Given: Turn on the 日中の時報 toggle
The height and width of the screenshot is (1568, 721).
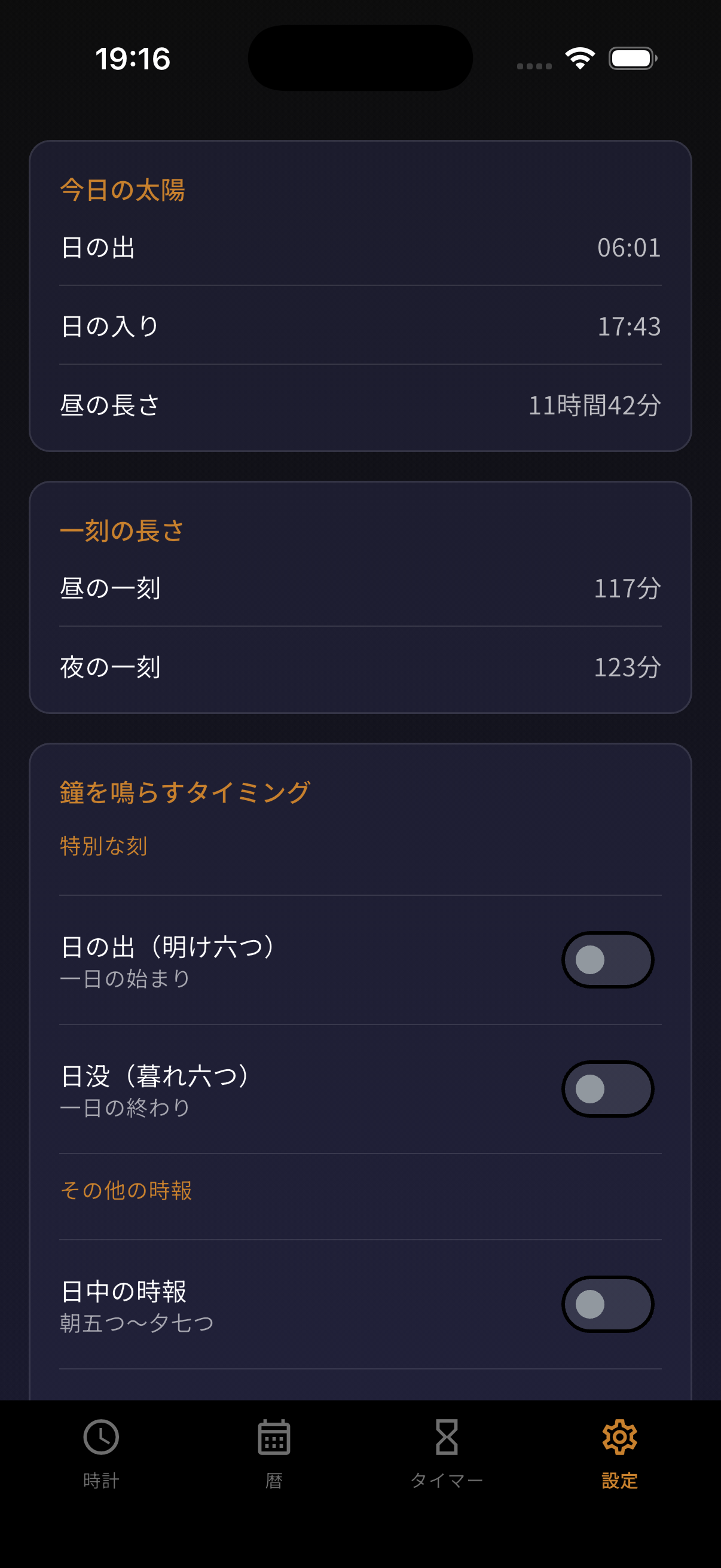Looking at the screenshot, I should click(607, 1304).
